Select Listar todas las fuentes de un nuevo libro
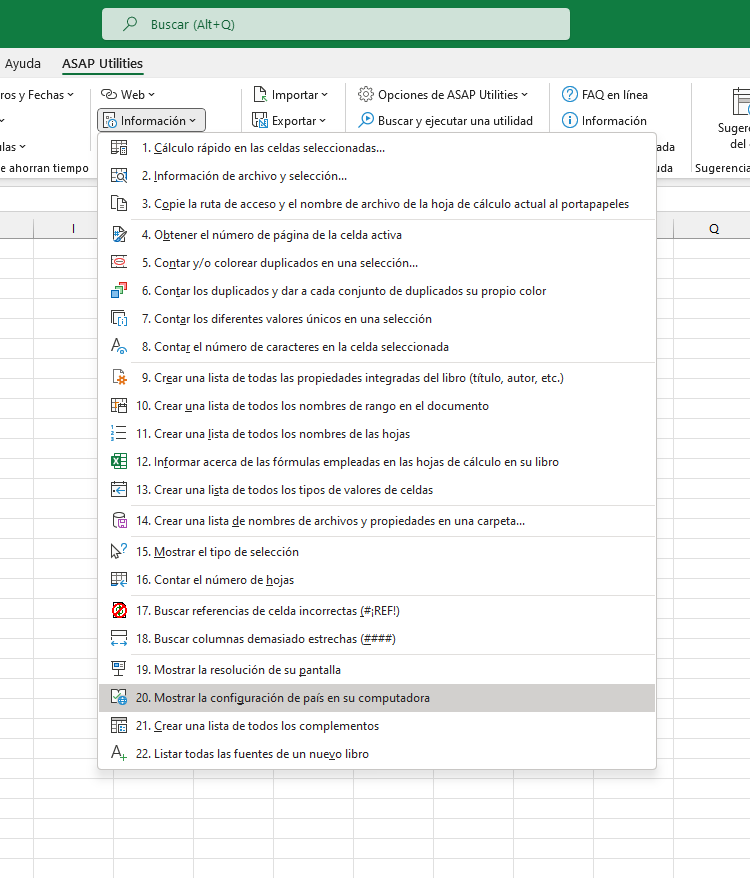 376,754
